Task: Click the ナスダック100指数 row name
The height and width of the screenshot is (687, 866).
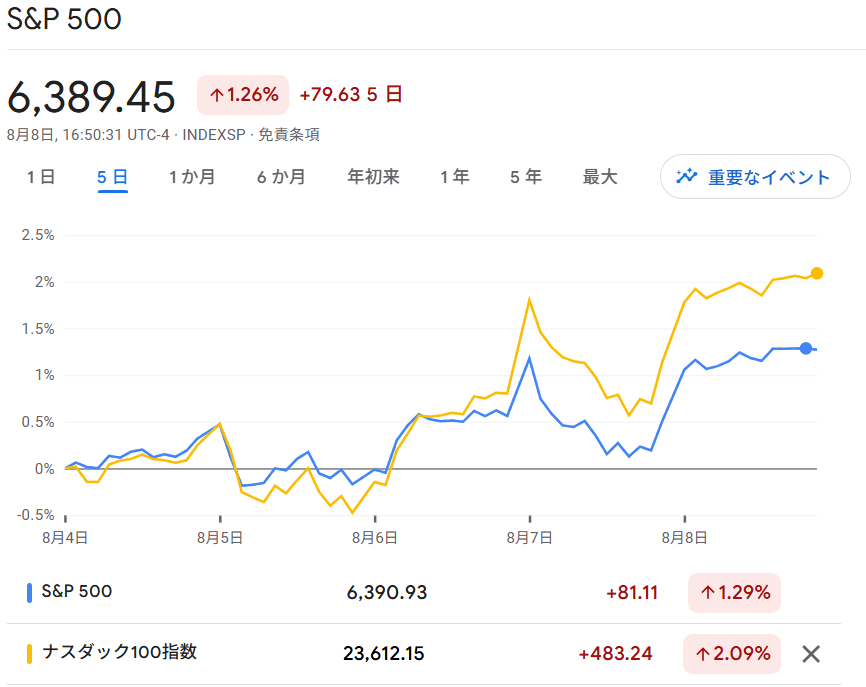Action: [x=119, y=652]
